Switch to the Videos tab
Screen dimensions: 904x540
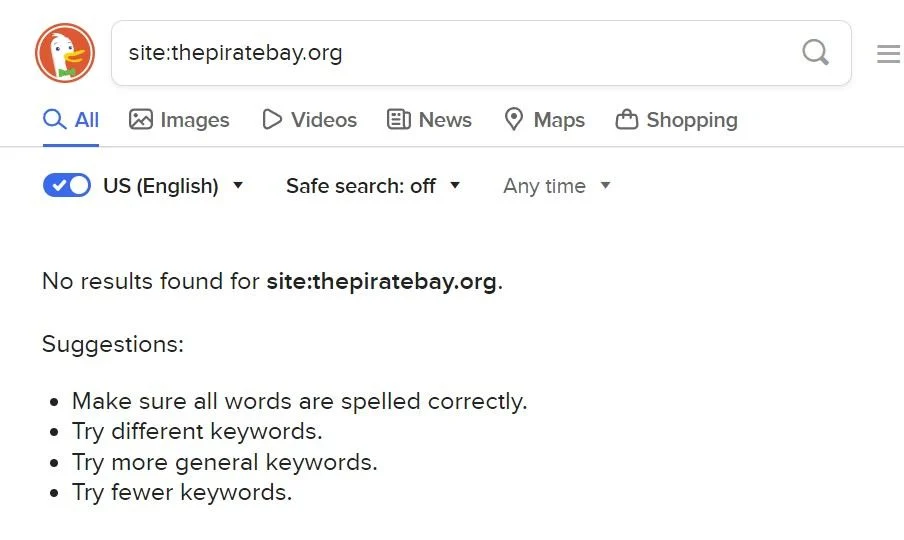309,120
